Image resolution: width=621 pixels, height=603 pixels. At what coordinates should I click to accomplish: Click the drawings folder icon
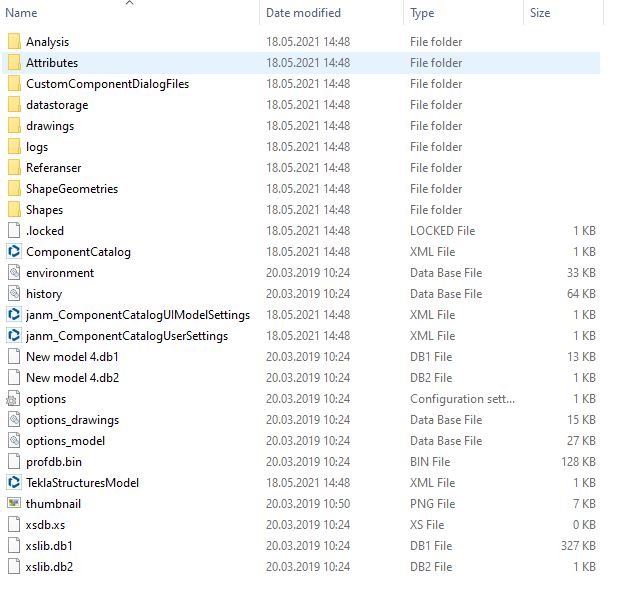pos(14,126)
